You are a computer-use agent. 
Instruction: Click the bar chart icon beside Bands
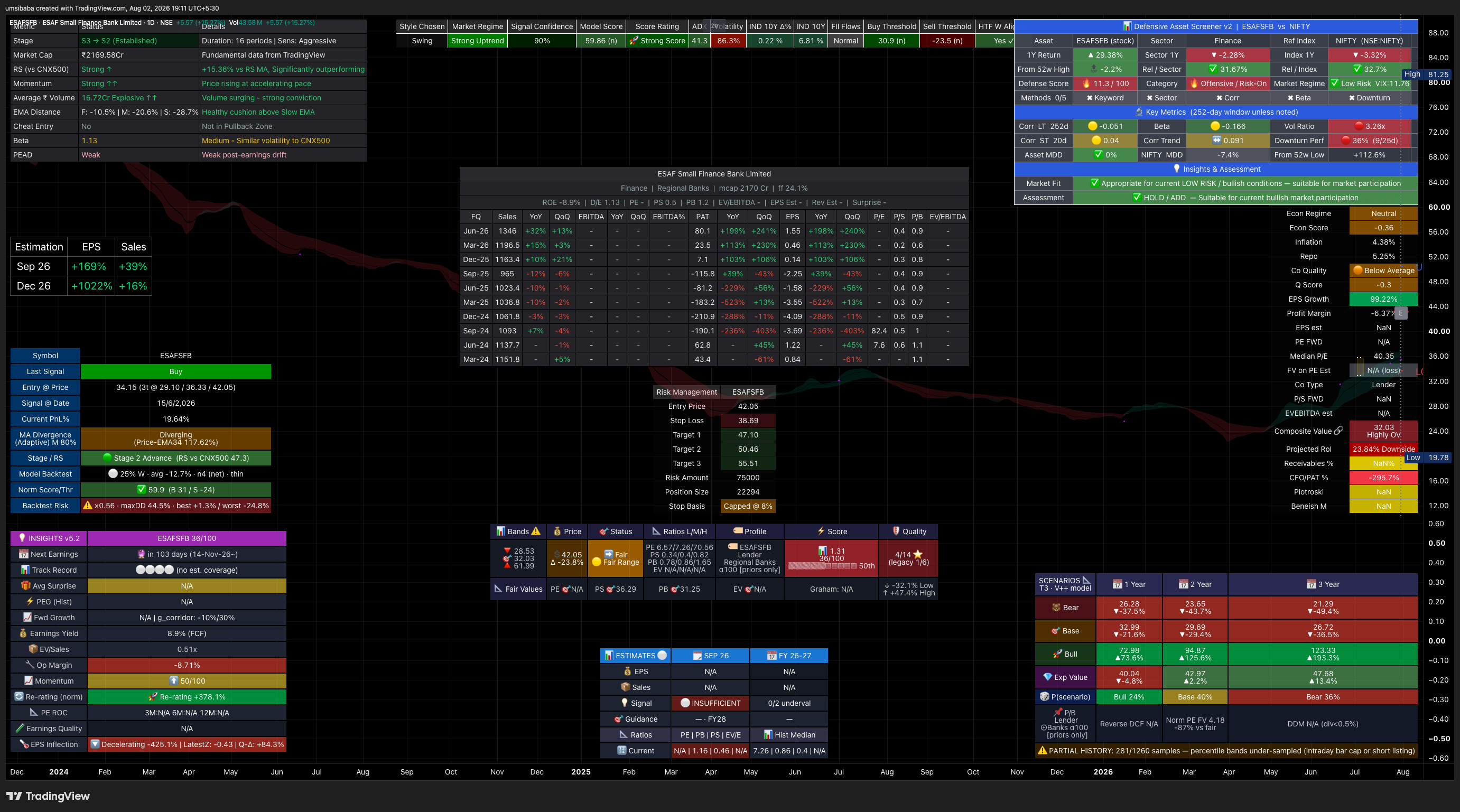click(500, 531)
